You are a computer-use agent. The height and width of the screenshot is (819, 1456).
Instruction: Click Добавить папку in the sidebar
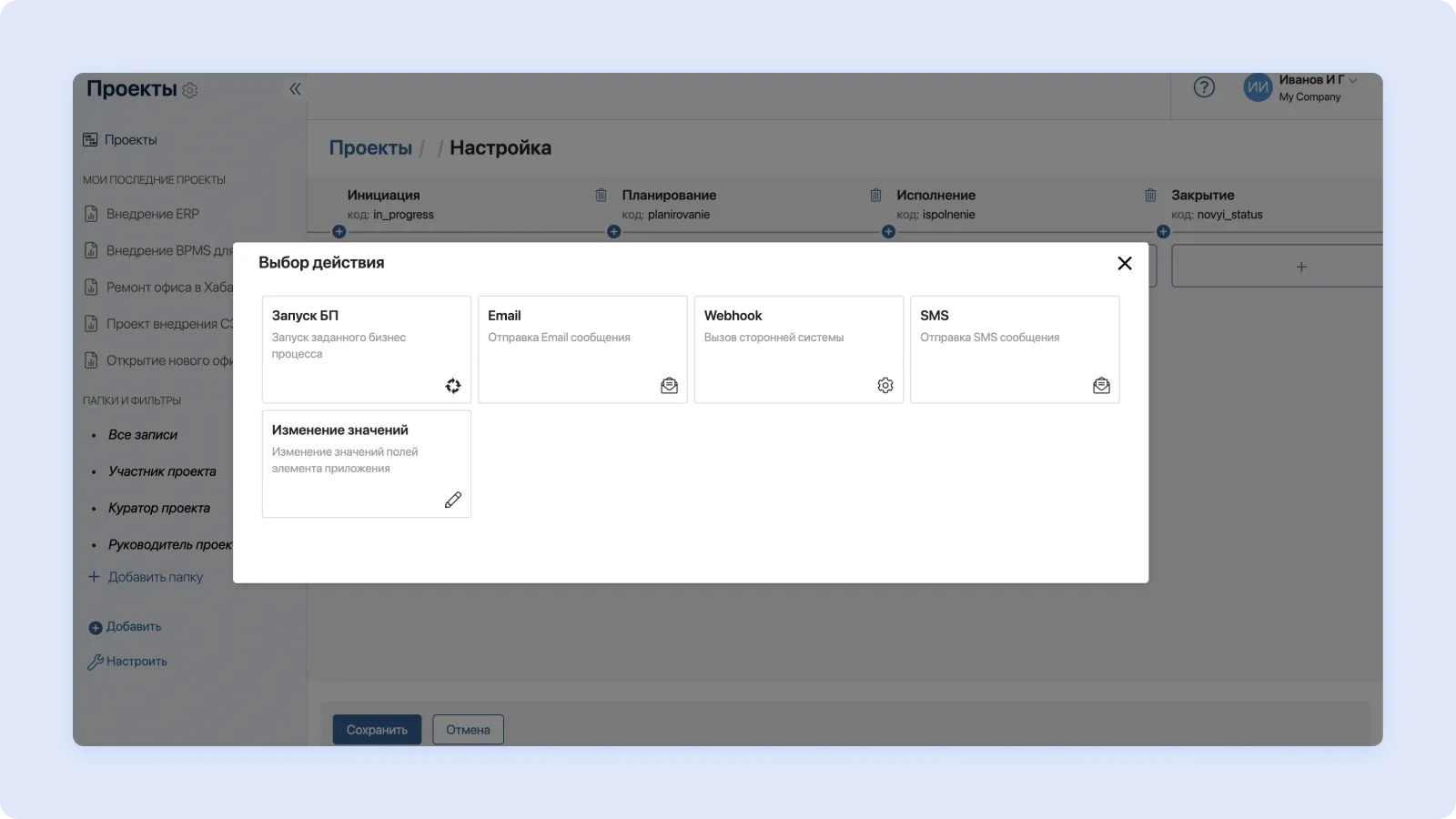coord(155,577)
